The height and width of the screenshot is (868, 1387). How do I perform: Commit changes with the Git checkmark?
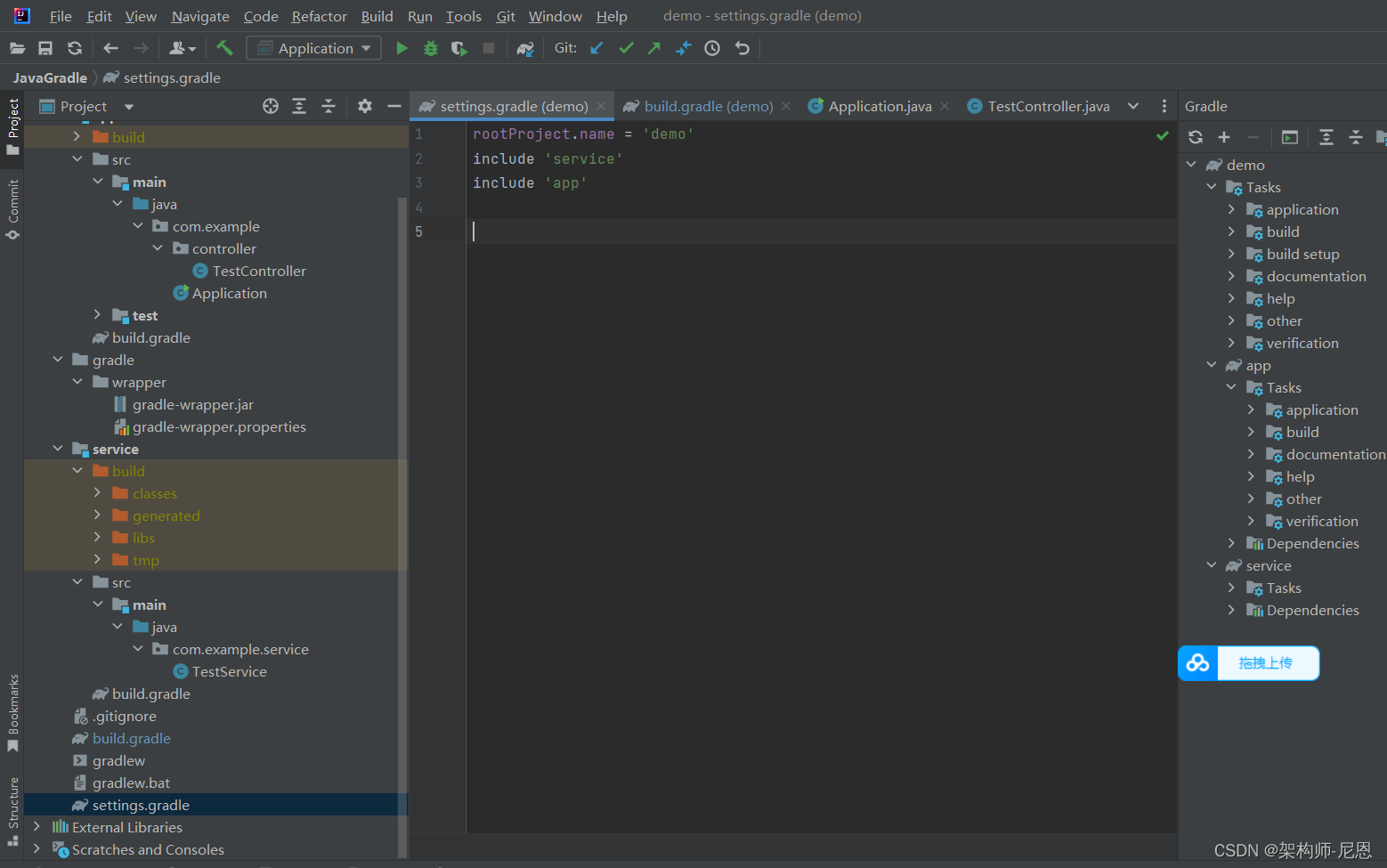[x=626, y=48]
